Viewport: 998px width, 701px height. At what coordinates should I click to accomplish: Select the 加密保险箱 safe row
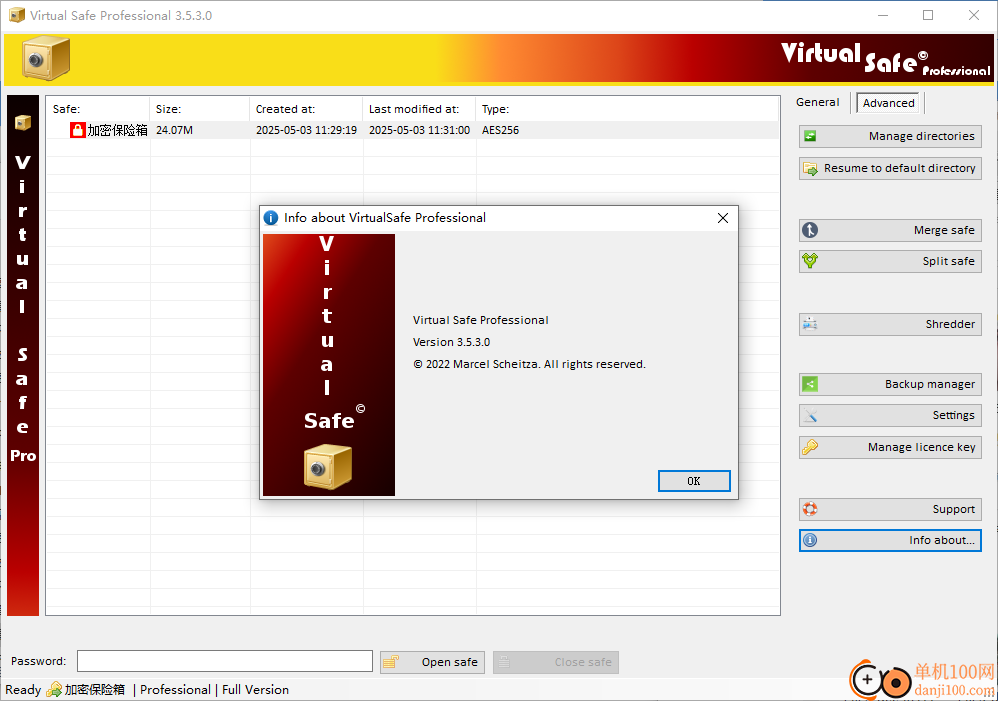pyautogui.click(x=412, y=130)
